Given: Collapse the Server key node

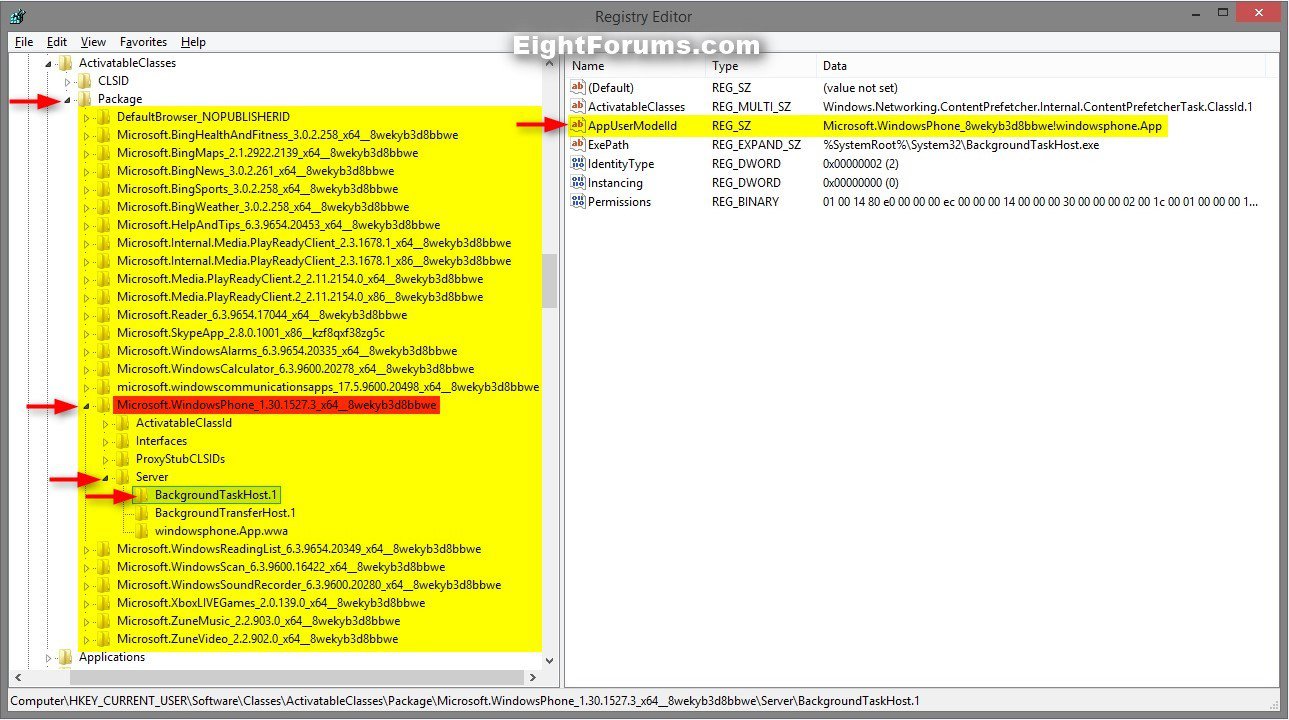Looking at the screenshot, I should click(x=106, y=478).
